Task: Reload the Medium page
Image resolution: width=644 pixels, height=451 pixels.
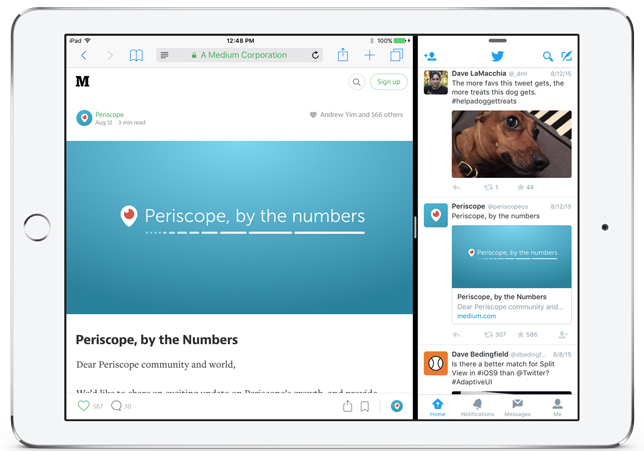Action: click(315, 55)
